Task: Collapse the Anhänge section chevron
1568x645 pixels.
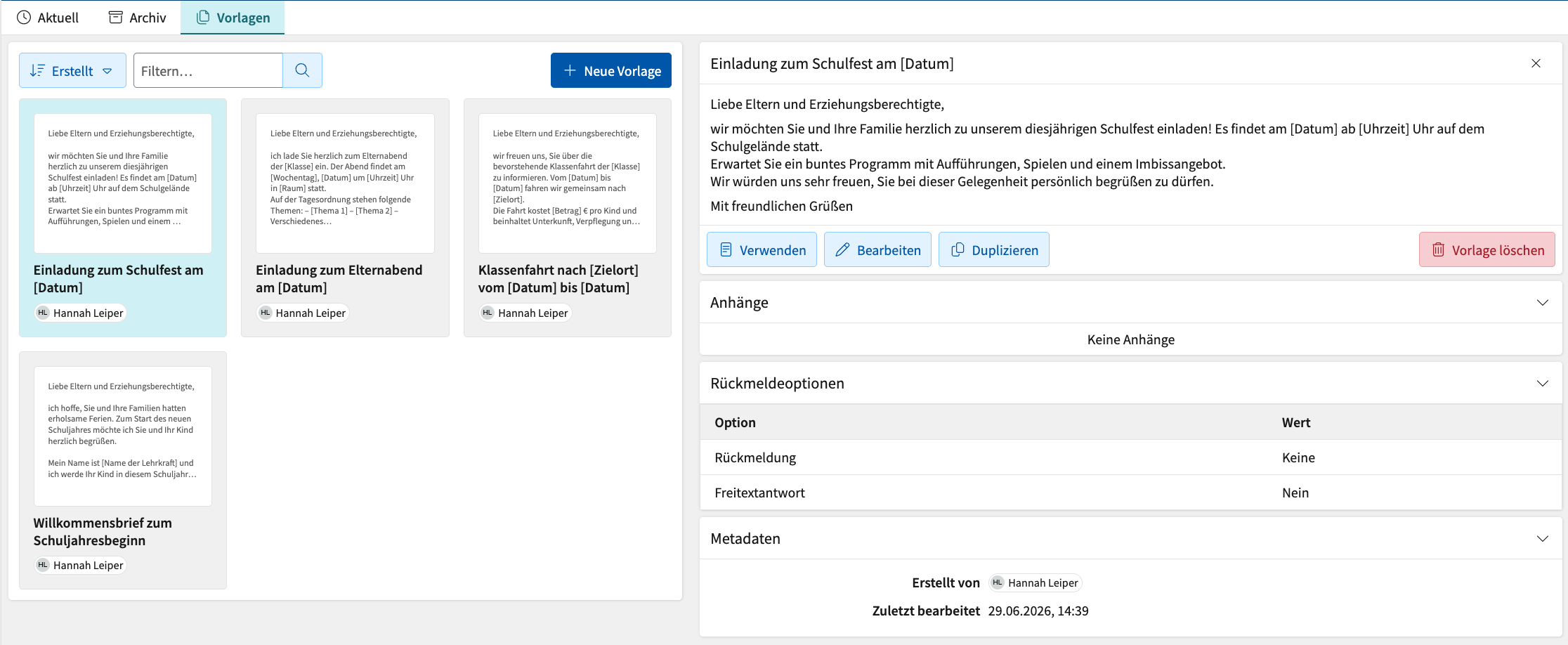Action: point(1542,303)
